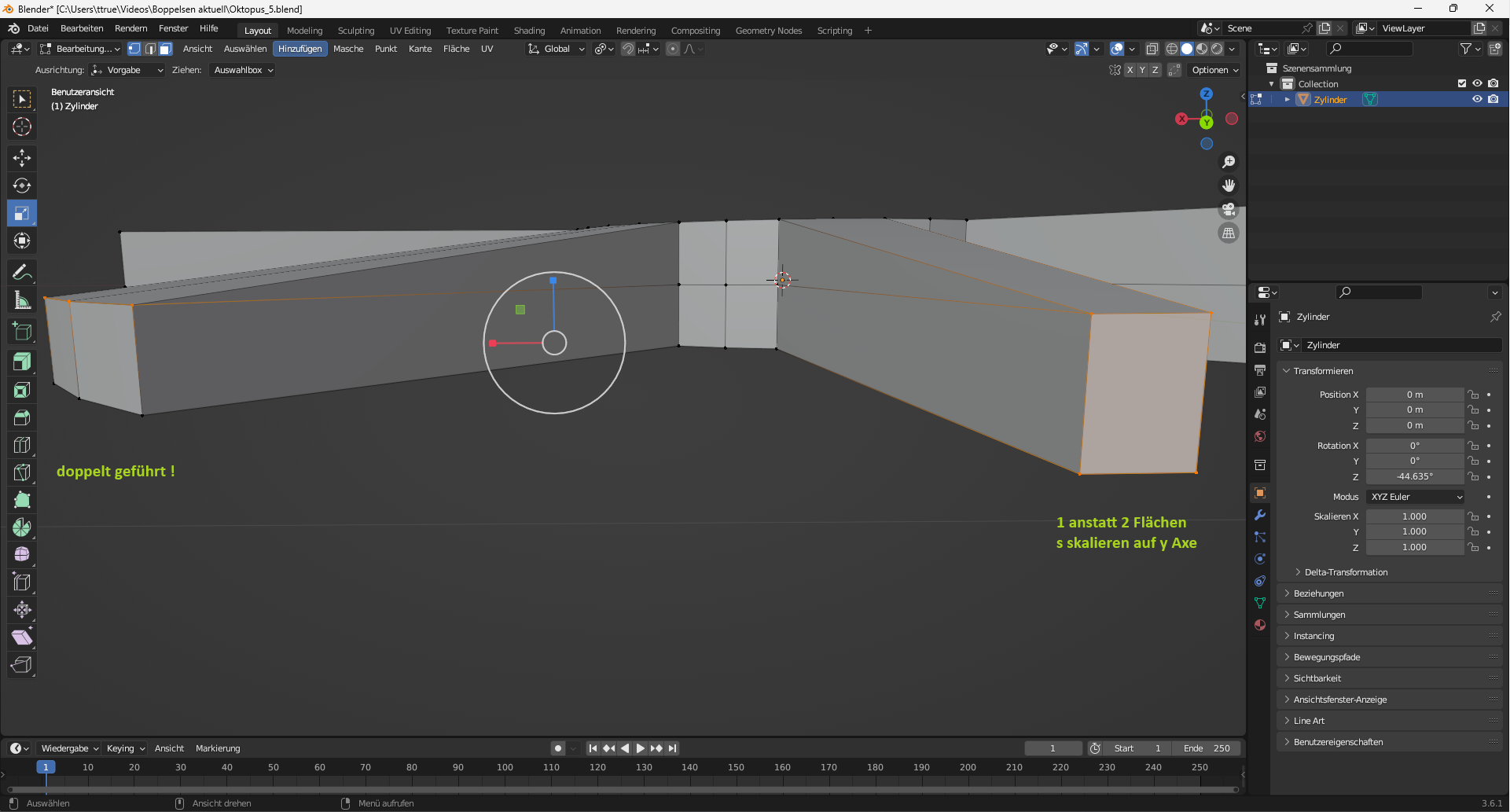Select the Knife tool
This screenshot has height=812, width=1510.
pos(22,472)
